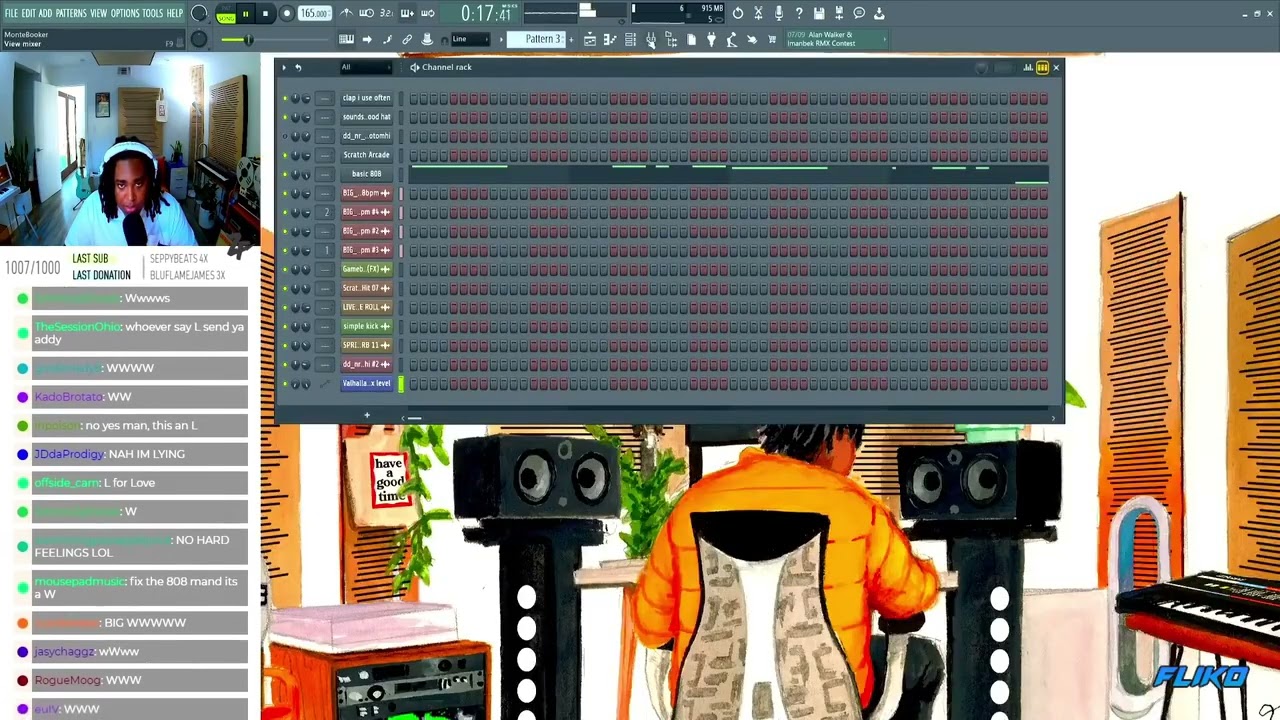This screenshot has height=720, width=1280.
Task: Mute the Gameb..(FX) channel
Action: pyautogui.click(x=285, y=269)
